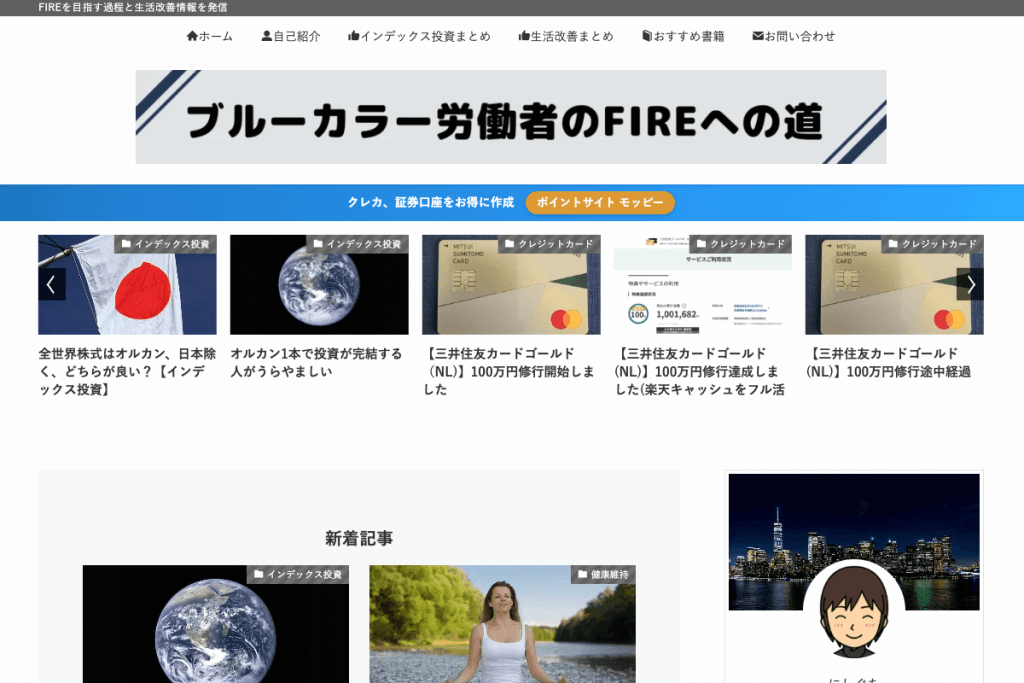Click the site banner ブルーカラー労働者のFIREへの道
Viewport: 1024px width, 683px height.
coord(511,116)
